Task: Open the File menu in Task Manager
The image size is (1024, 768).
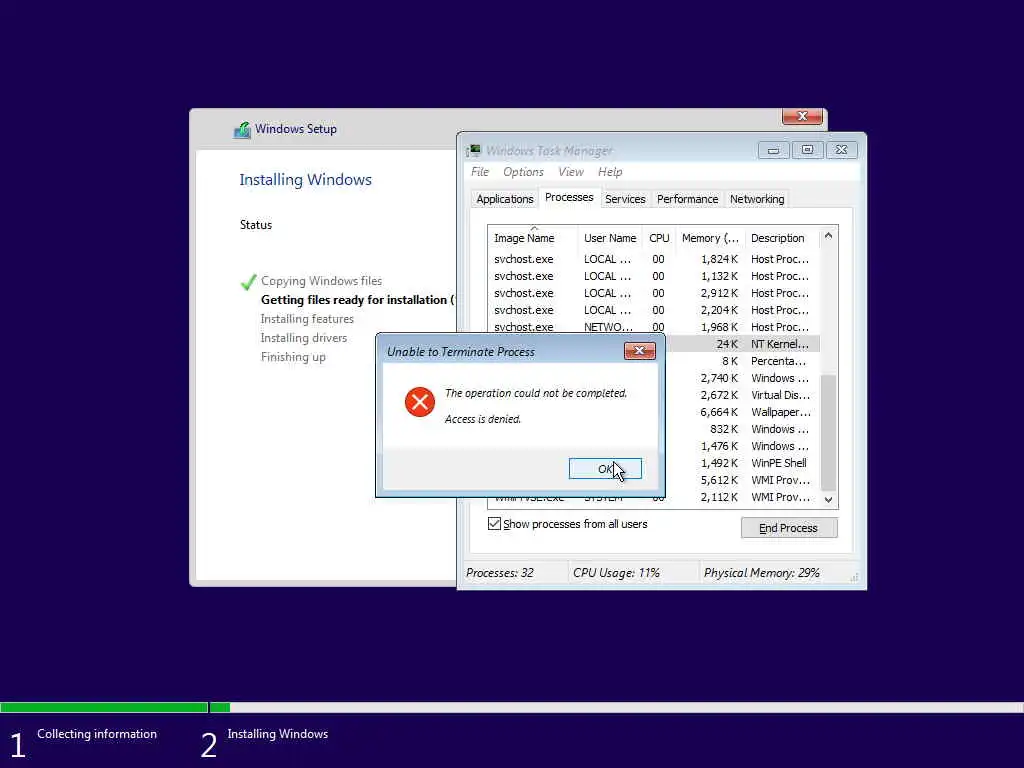Action: tap(479, 172)
